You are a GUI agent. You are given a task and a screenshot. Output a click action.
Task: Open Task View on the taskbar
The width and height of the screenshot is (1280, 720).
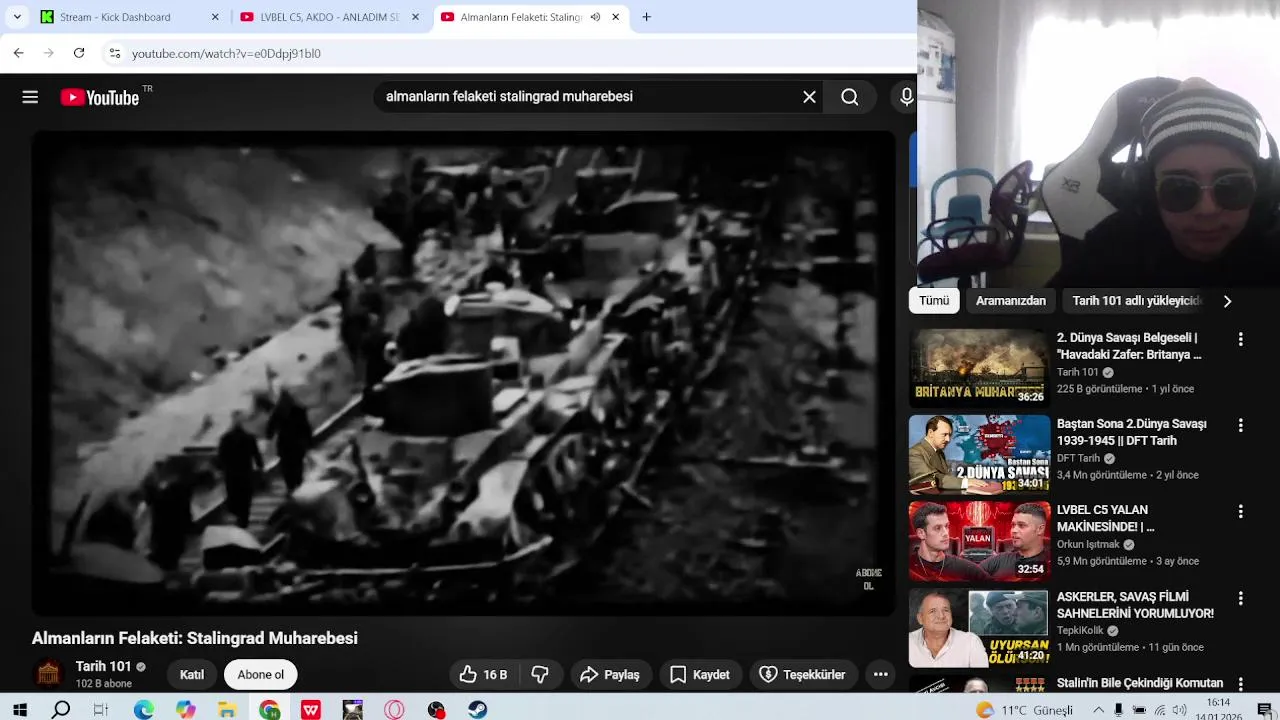coord(101,710)
